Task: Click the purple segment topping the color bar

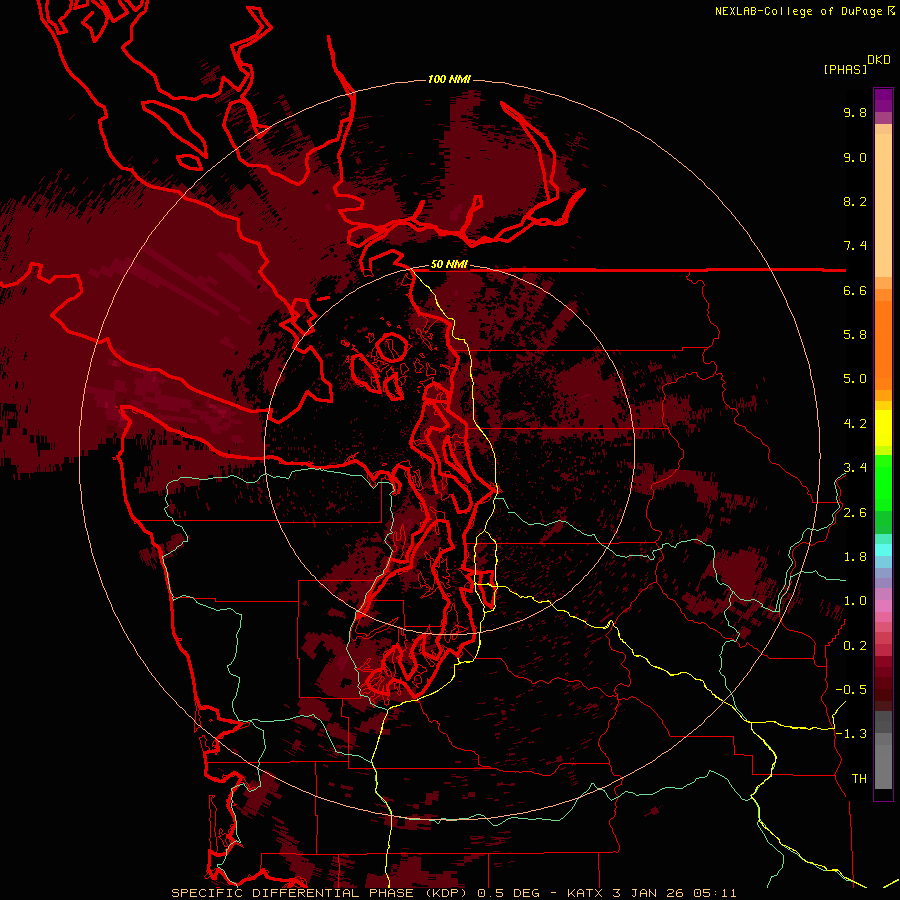Action: [x=883, y=100]
